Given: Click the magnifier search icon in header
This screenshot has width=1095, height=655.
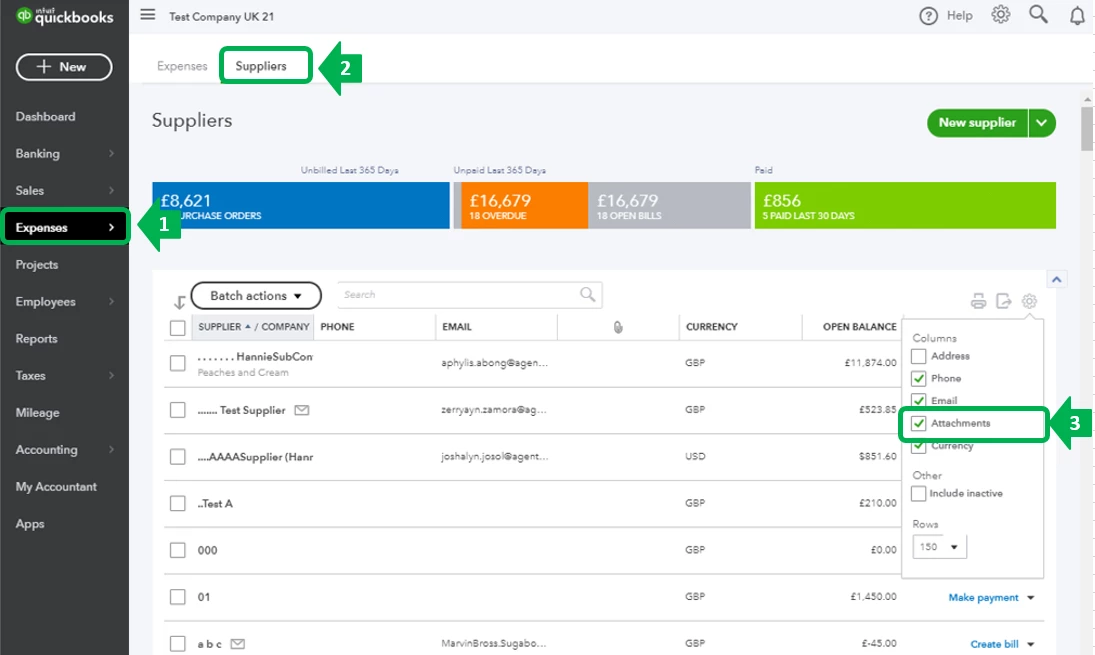Looking at the screenshot, I should pyautogui.click(x=1038, y=15).
